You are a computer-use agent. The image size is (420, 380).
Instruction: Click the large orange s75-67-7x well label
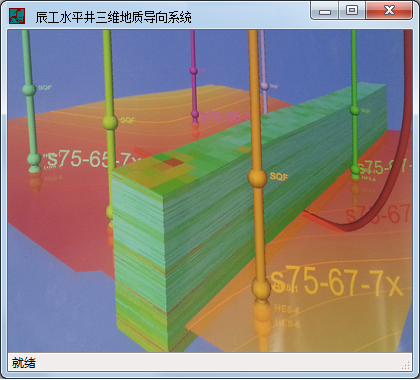[336, 283]
